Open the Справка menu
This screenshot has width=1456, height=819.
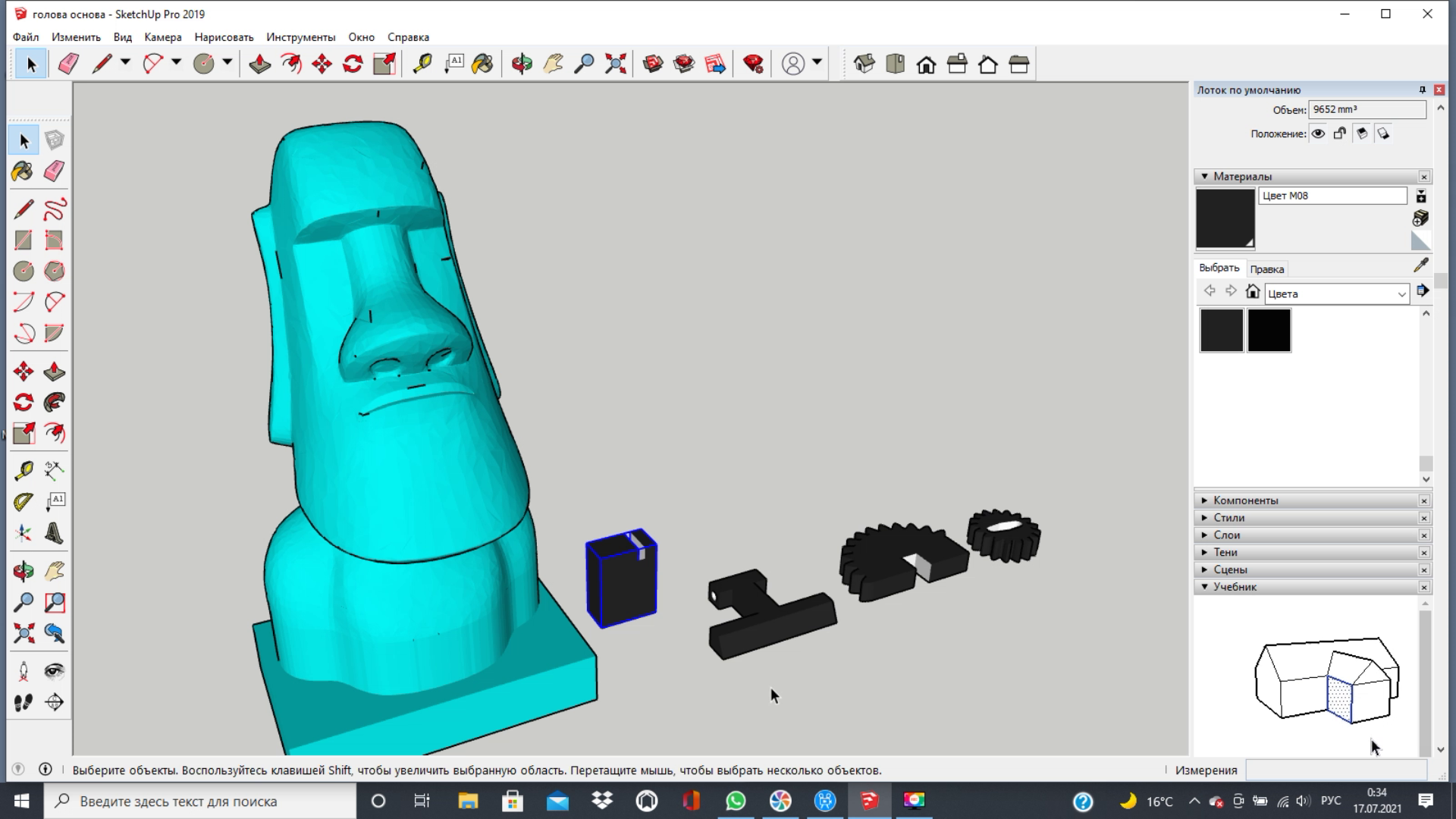click(408, 37)
